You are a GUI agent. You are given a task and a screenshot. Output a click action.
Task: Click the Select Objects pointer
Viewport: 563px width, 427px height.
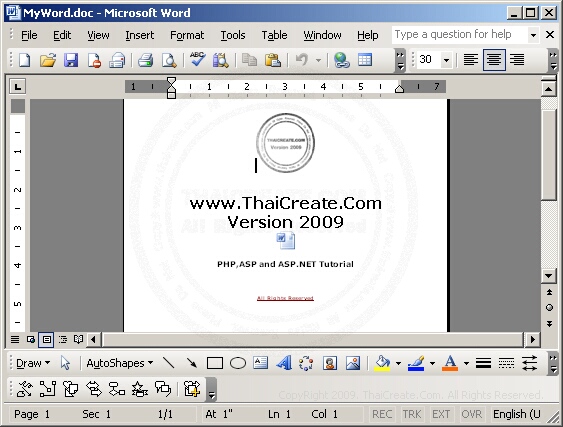(x=65, y=363)
